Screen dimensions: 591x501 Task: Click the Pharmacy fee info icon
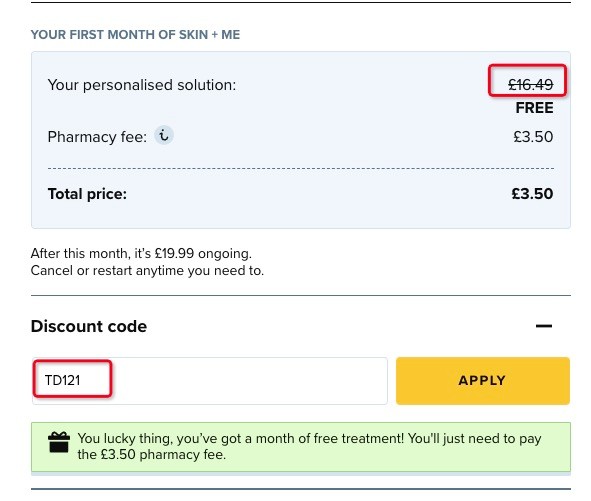click(x=164, y=135)
